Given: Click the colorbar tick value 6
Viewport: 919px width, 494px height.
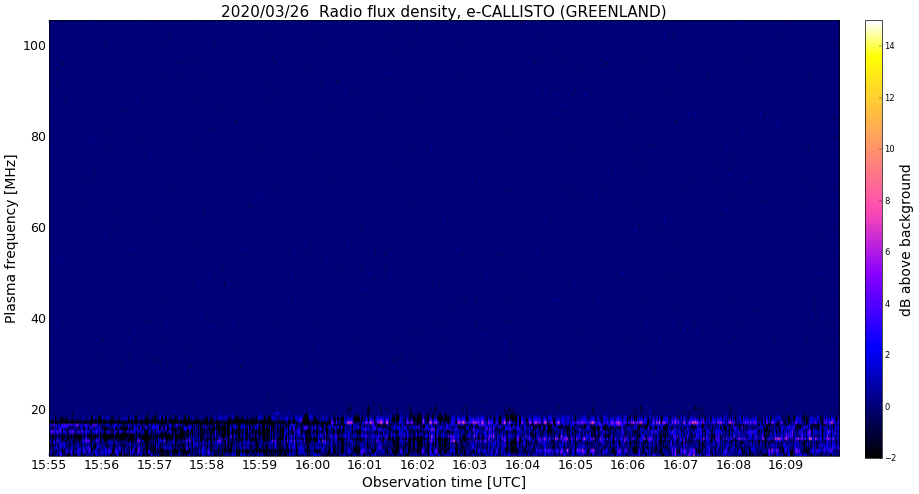Looking at the screenshot, I should coord(887,252).
